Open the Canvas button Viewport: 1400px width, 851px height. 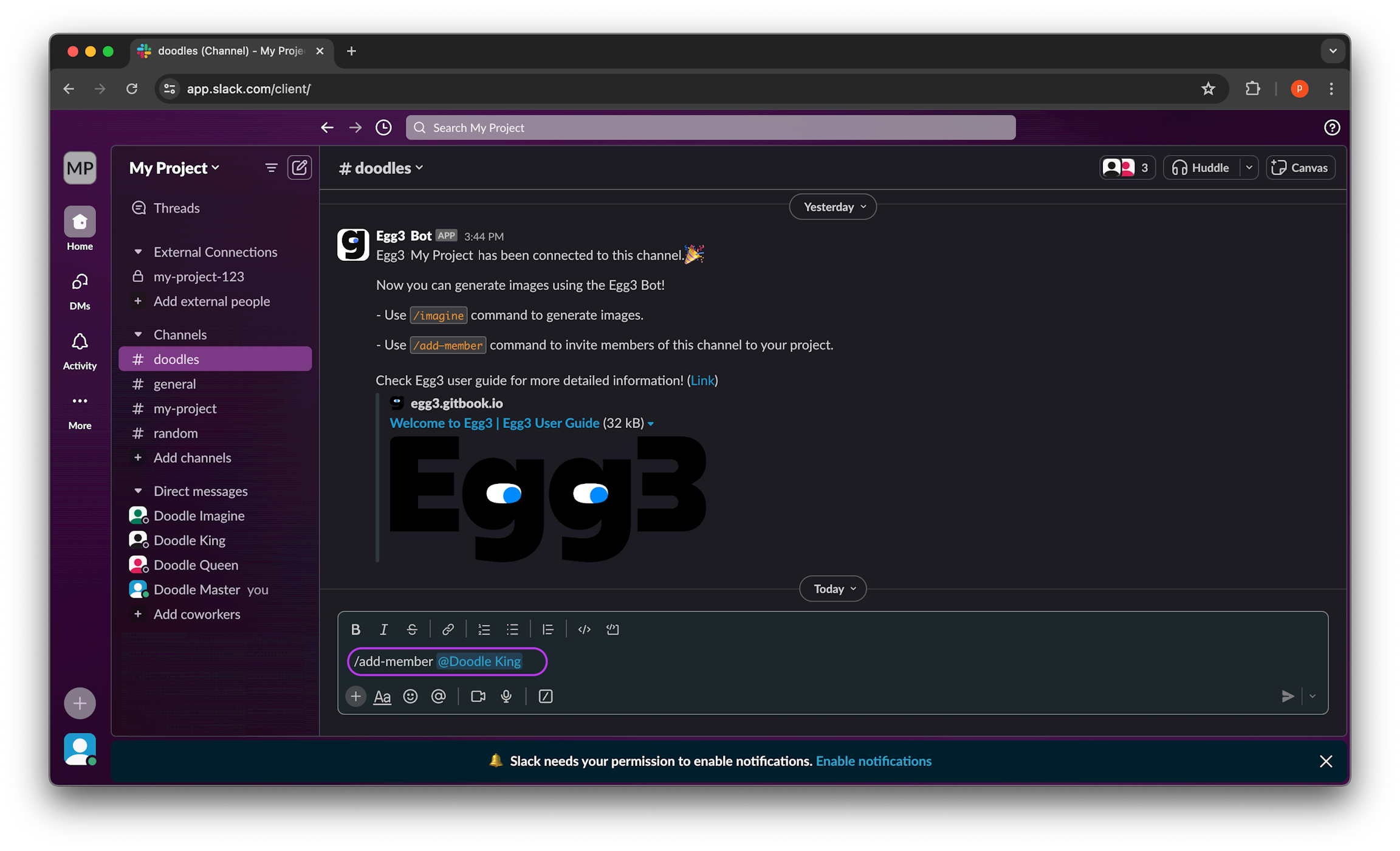click(1300, 168)
